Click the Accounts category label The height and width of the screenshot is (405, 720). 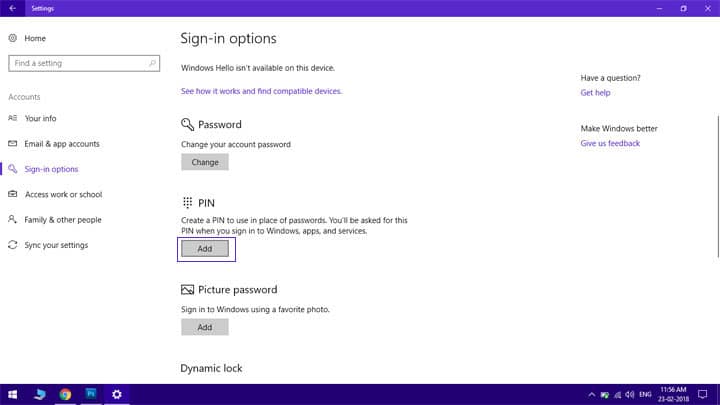(x=24, y=97)
